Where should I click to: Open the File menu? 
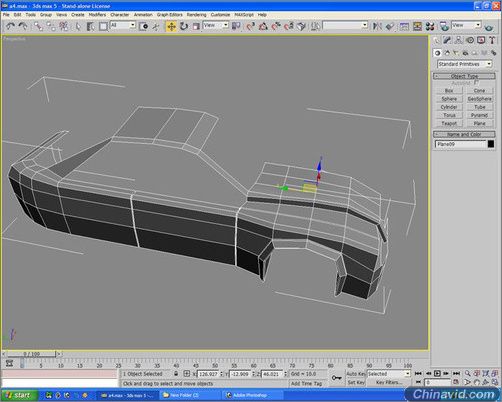point(6,15)
